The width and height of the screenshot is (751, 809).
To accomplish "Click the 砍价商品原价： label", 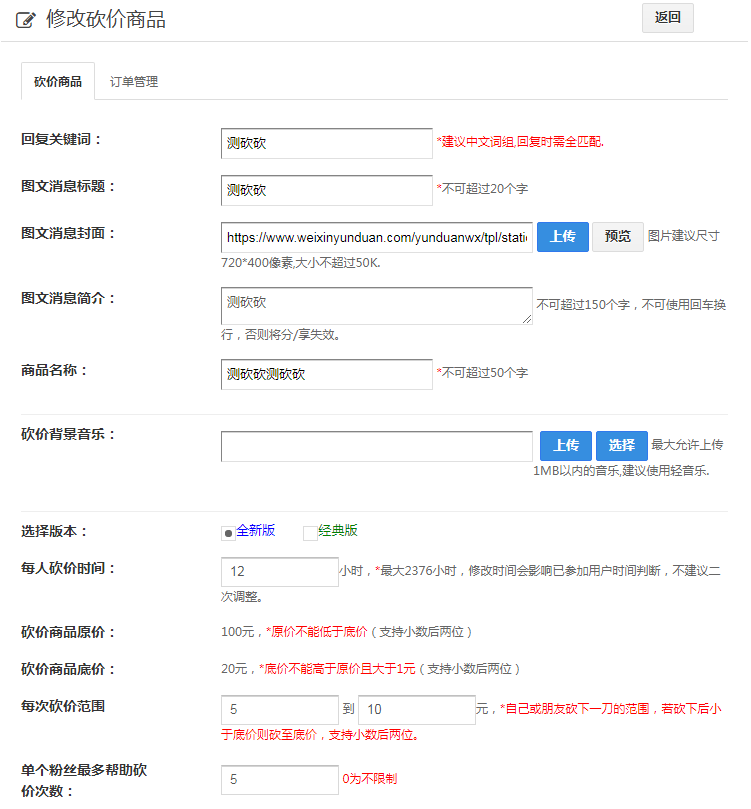I will 68,632.
